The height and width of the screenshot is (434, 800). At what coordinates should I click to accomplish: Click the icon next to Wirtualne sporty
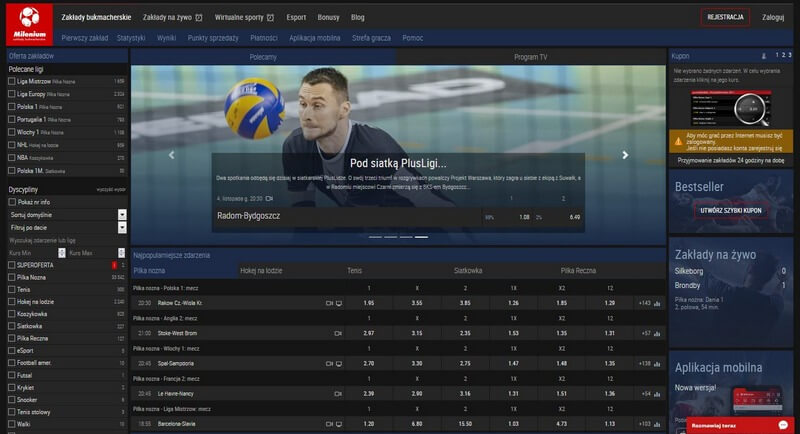(x=270, y=18)
